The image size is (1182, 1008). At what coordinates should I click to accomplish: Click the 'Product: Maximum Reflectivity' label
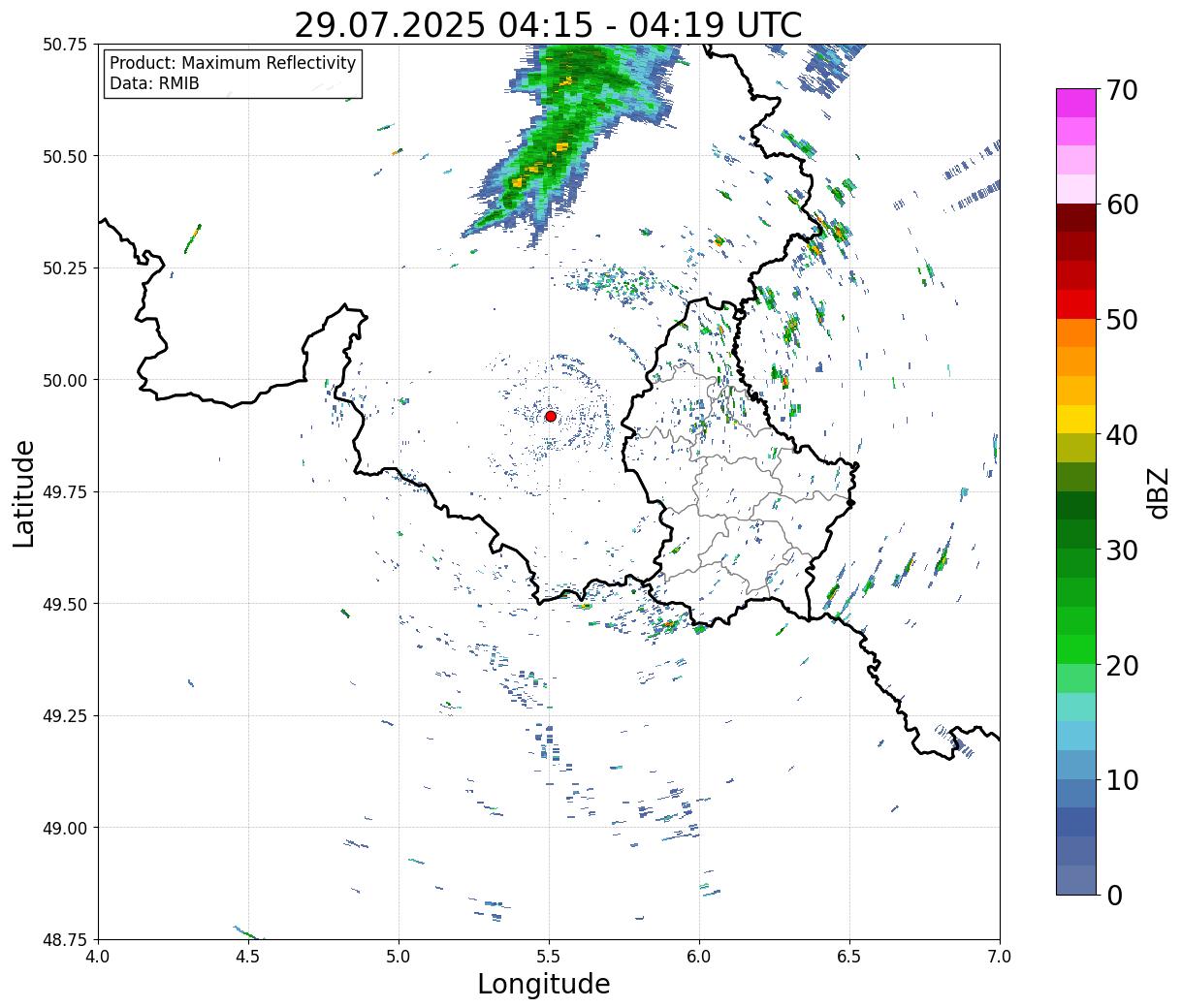click(x=233, y=63)
